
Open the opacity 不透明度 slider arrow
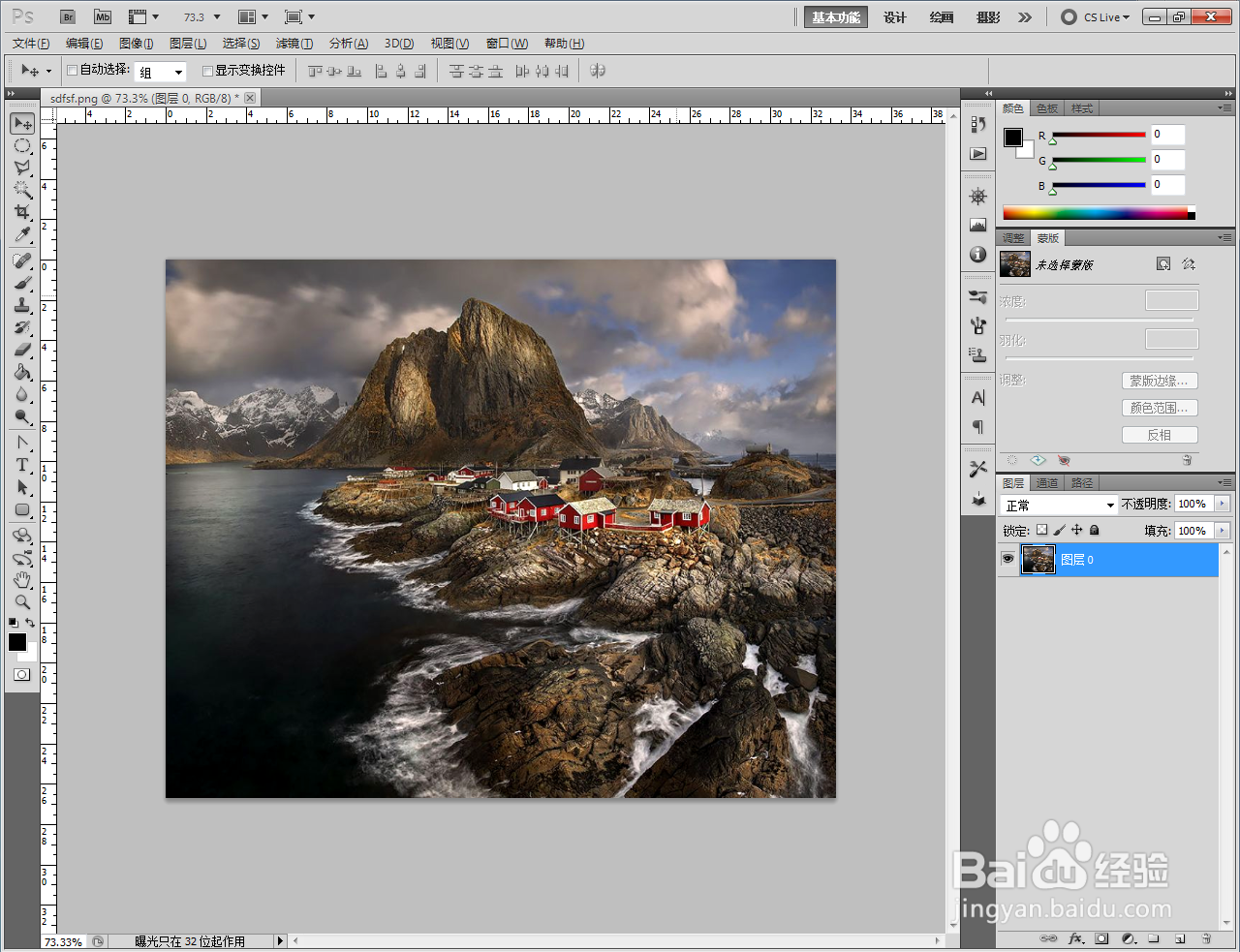click(1221, 504)
